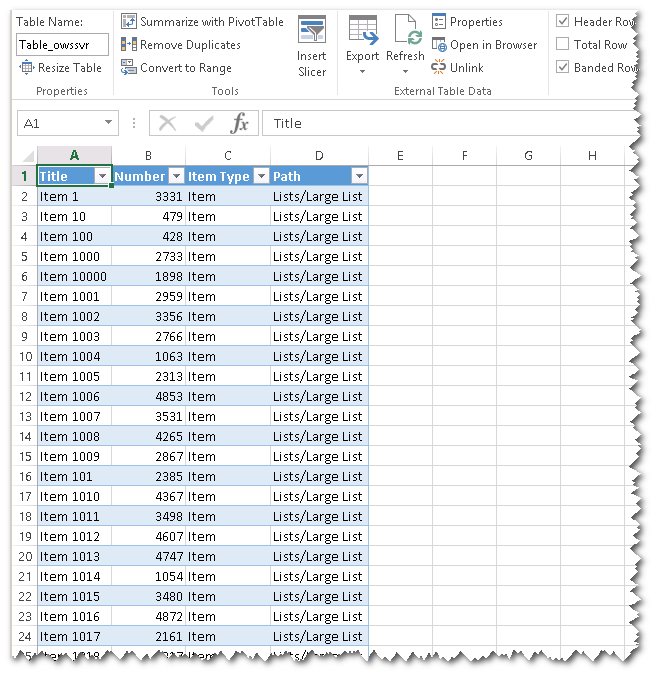Open the Number column filter dropdown

(x=176, y=176)
